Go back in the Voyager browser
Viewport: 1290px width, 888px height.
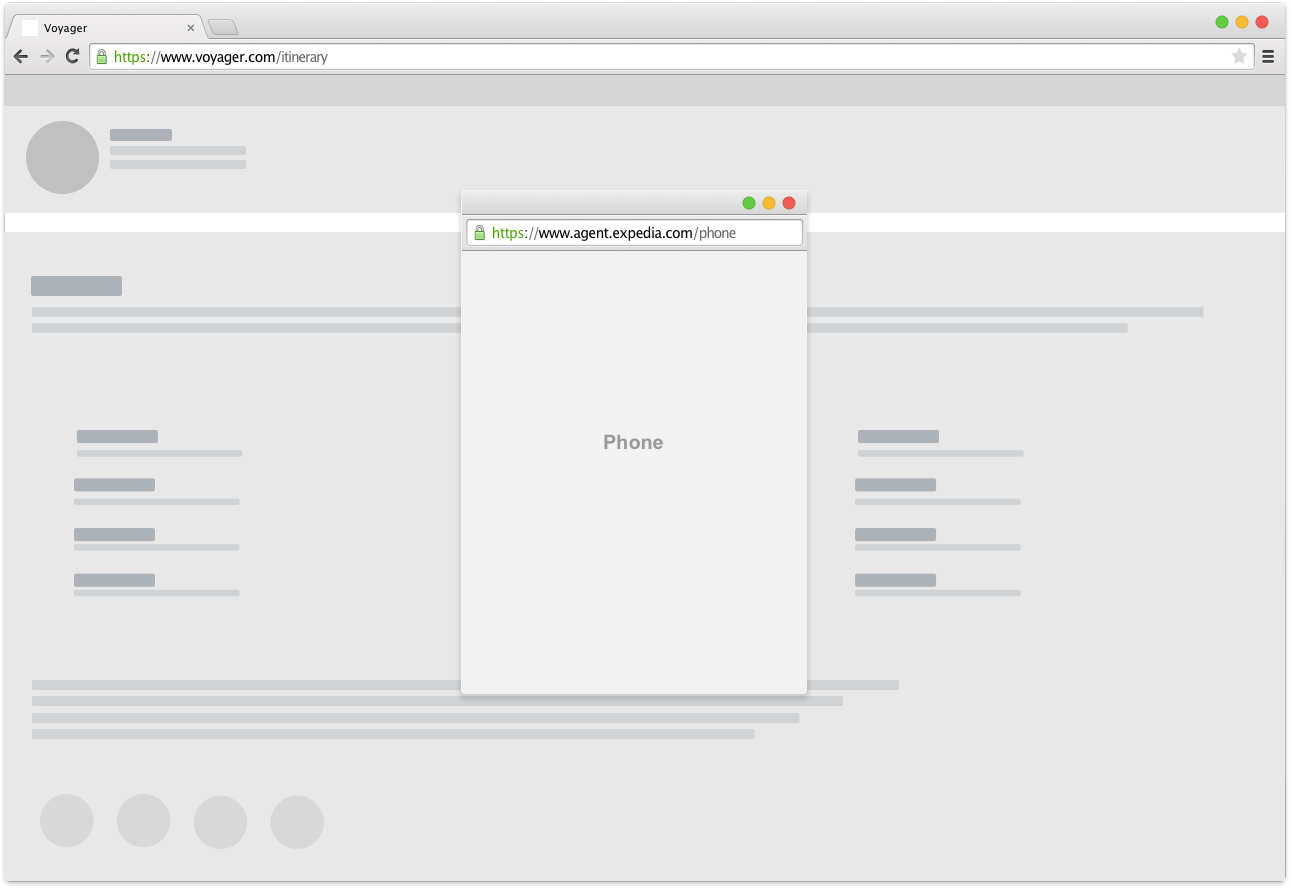click(21, 57)
